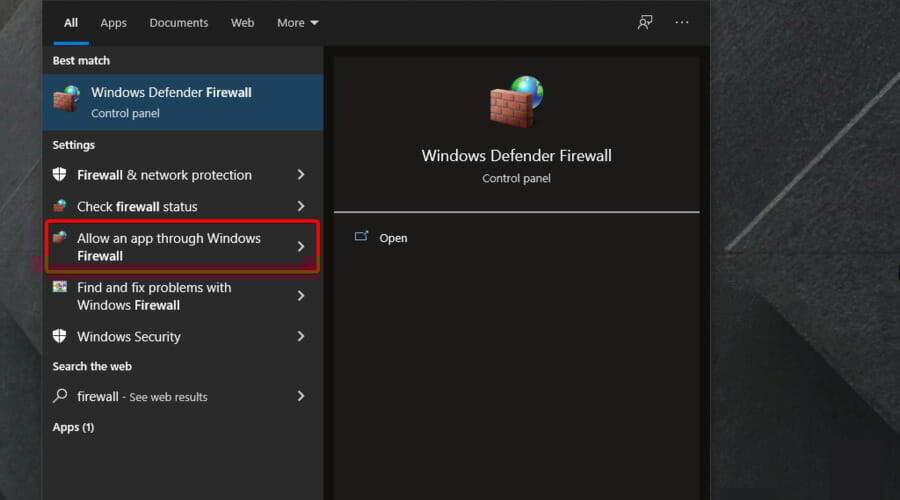Search the web for firewall
Viewport: 900px width, 500px height.
click(x=183, y=397)
